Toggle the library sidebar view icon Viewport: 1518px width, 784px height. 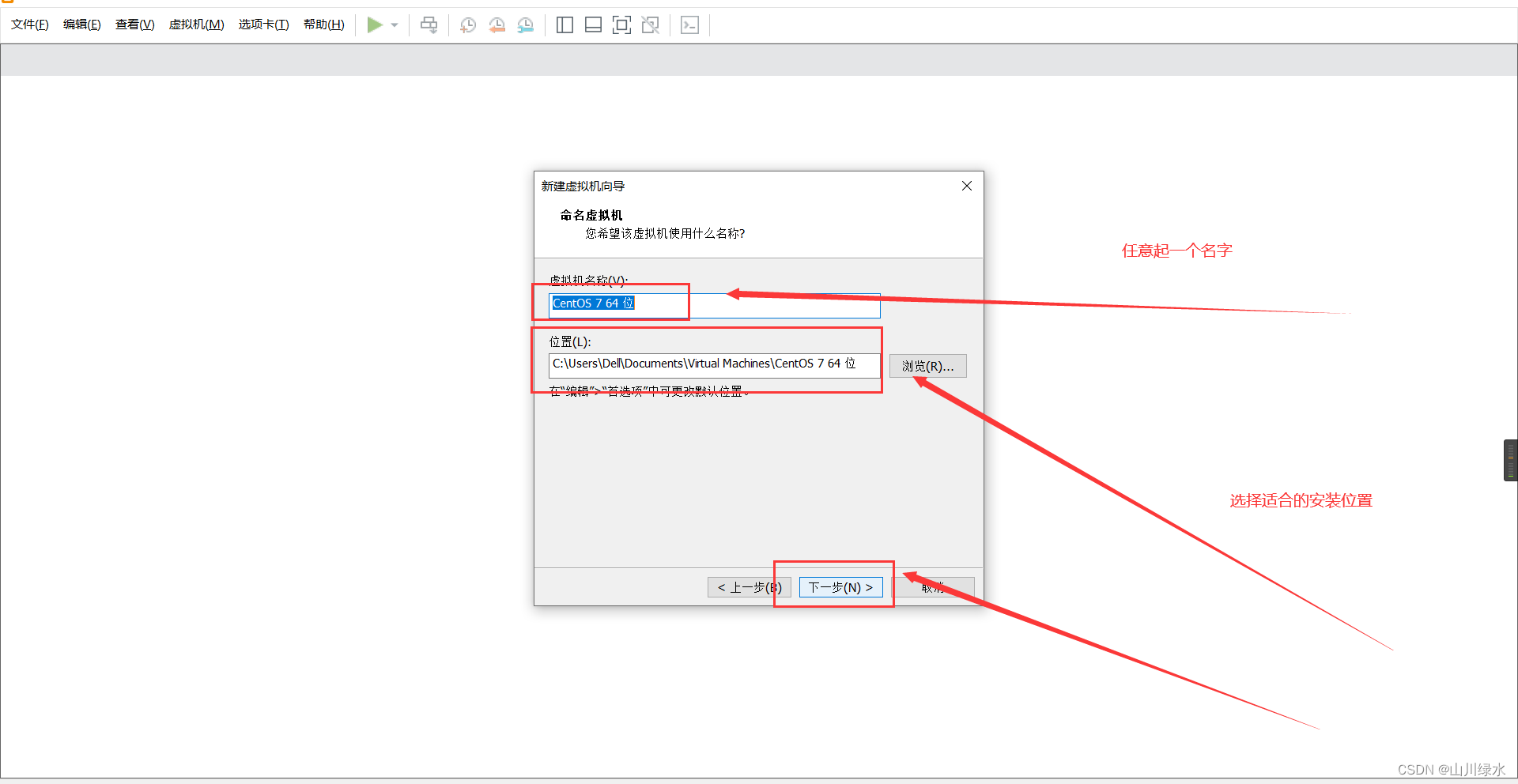pos(565,25)
